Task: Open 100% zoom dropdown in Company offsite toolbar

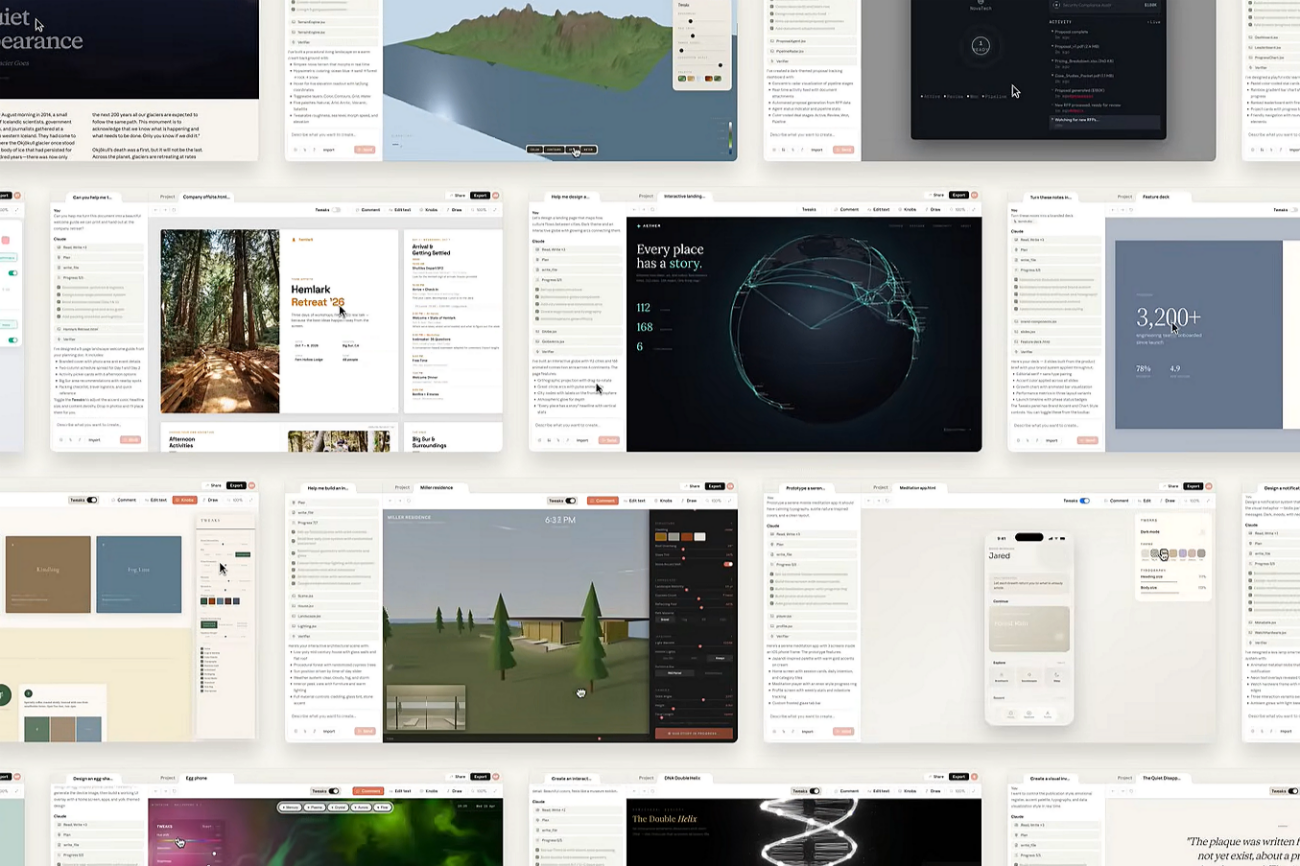Action: (482, 210)
